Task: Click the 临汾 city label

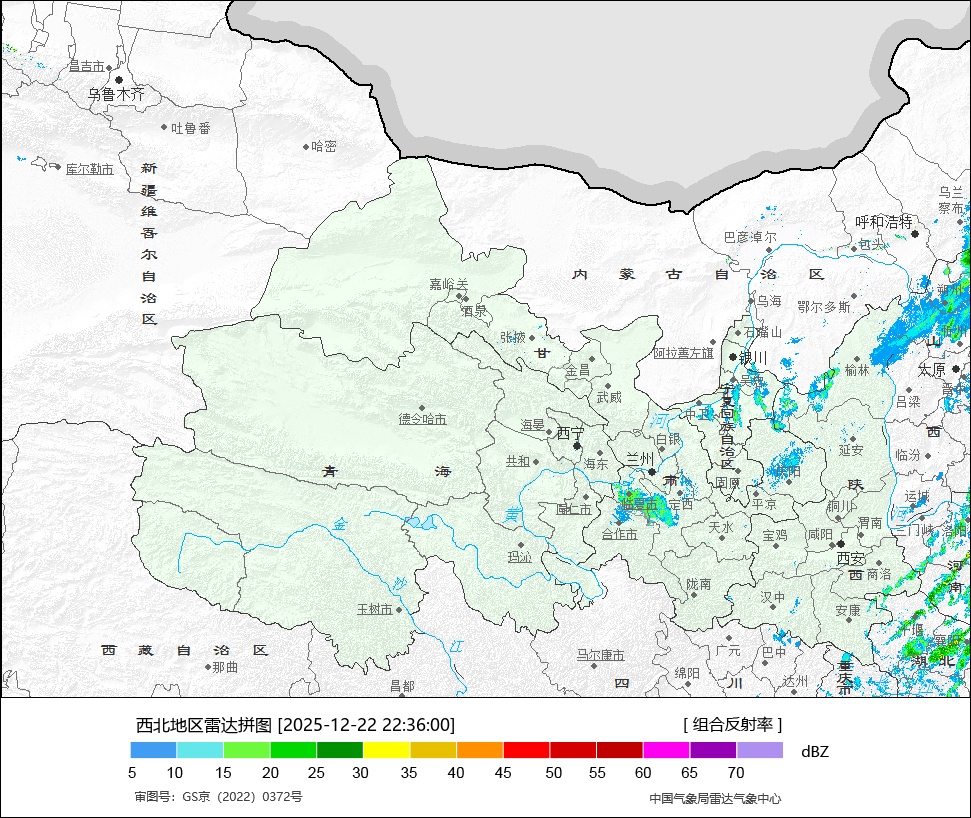Action: click(x=908, y=455)
